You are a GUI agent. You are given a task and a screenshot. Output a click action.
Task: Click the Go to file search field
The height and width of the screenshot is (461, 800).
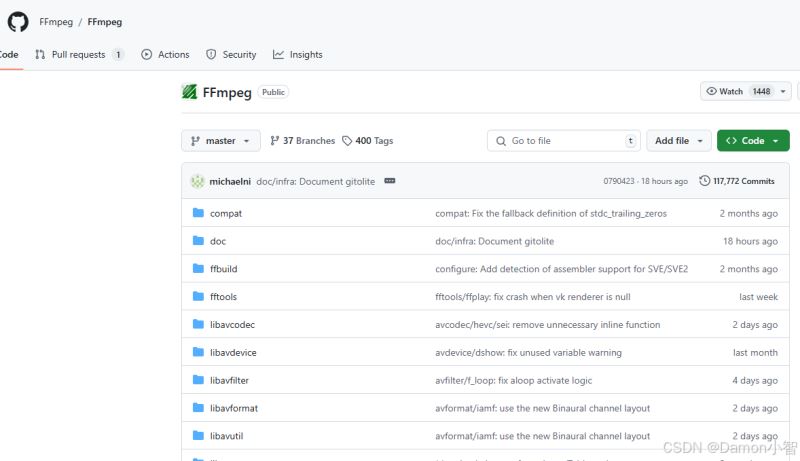[x=564, y=141]
